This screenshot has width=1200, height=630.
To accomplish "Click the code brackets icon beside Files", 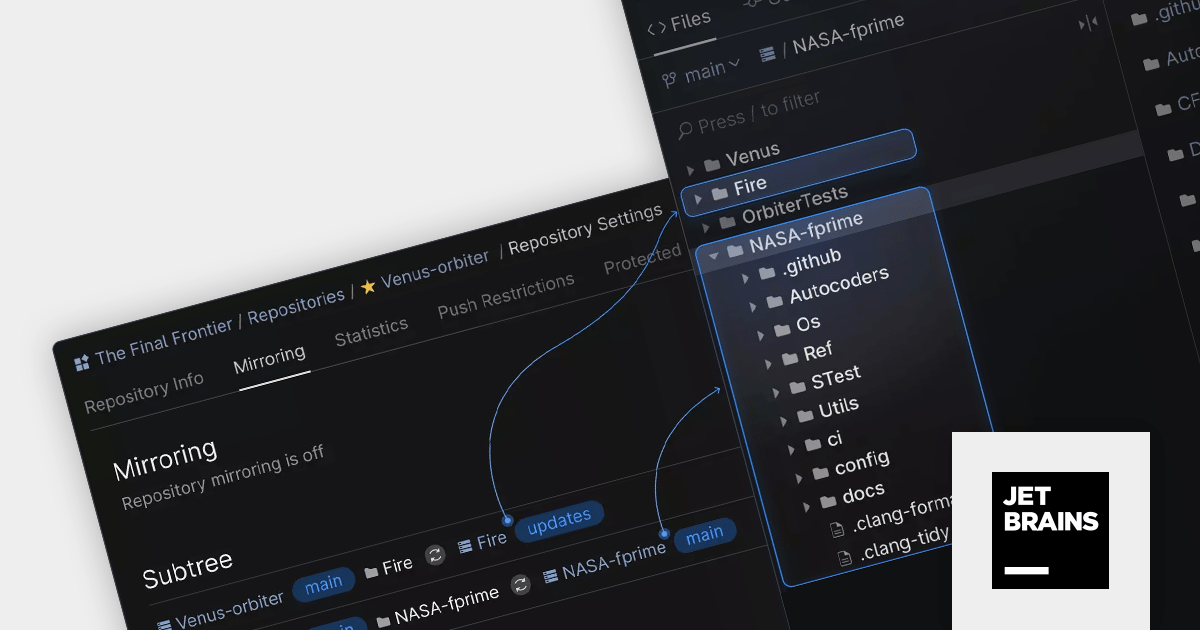I will coord(657,28).
